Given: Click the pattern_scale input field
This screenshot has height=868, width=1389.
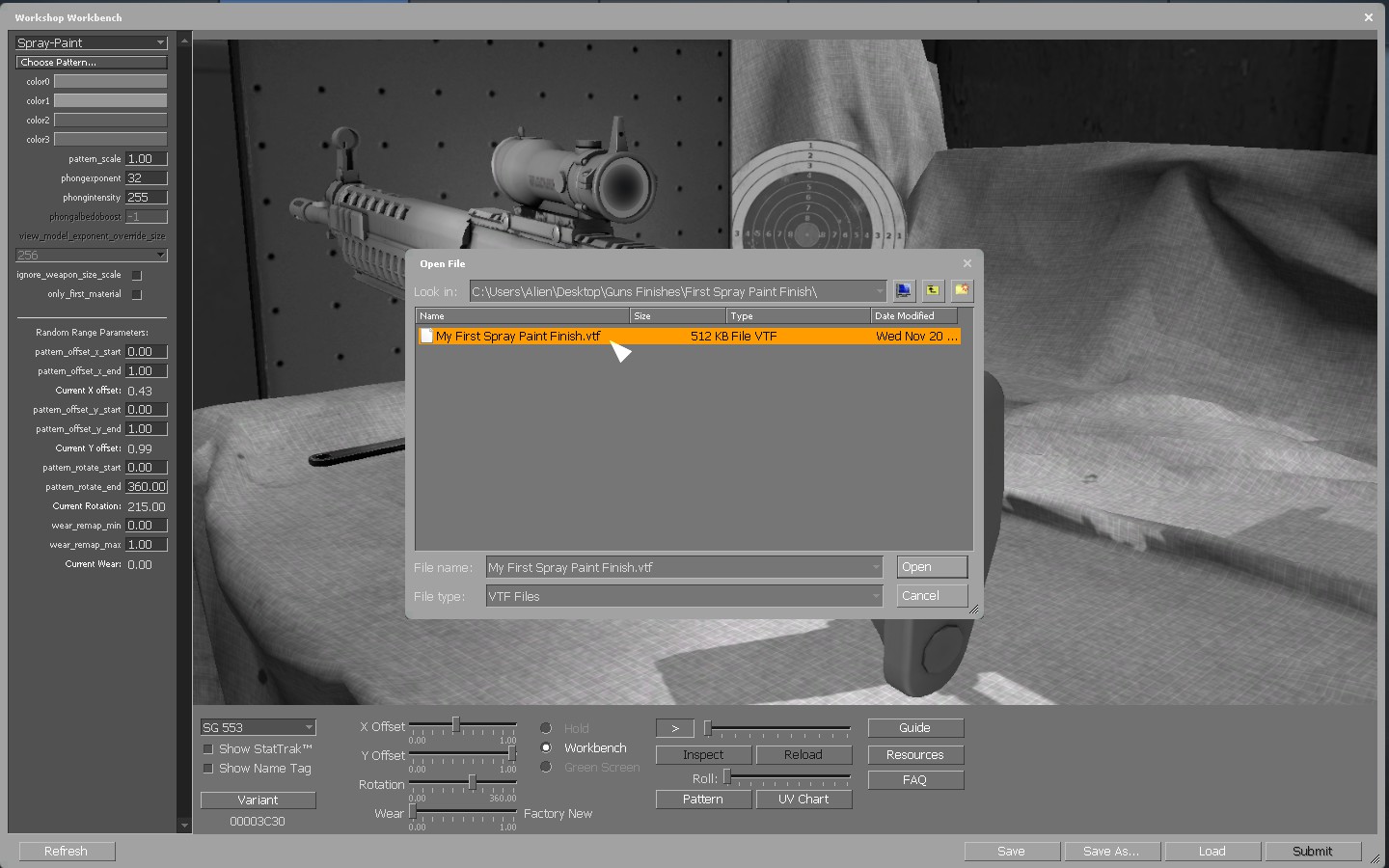Looking at the screenshot, I should 147,158.
